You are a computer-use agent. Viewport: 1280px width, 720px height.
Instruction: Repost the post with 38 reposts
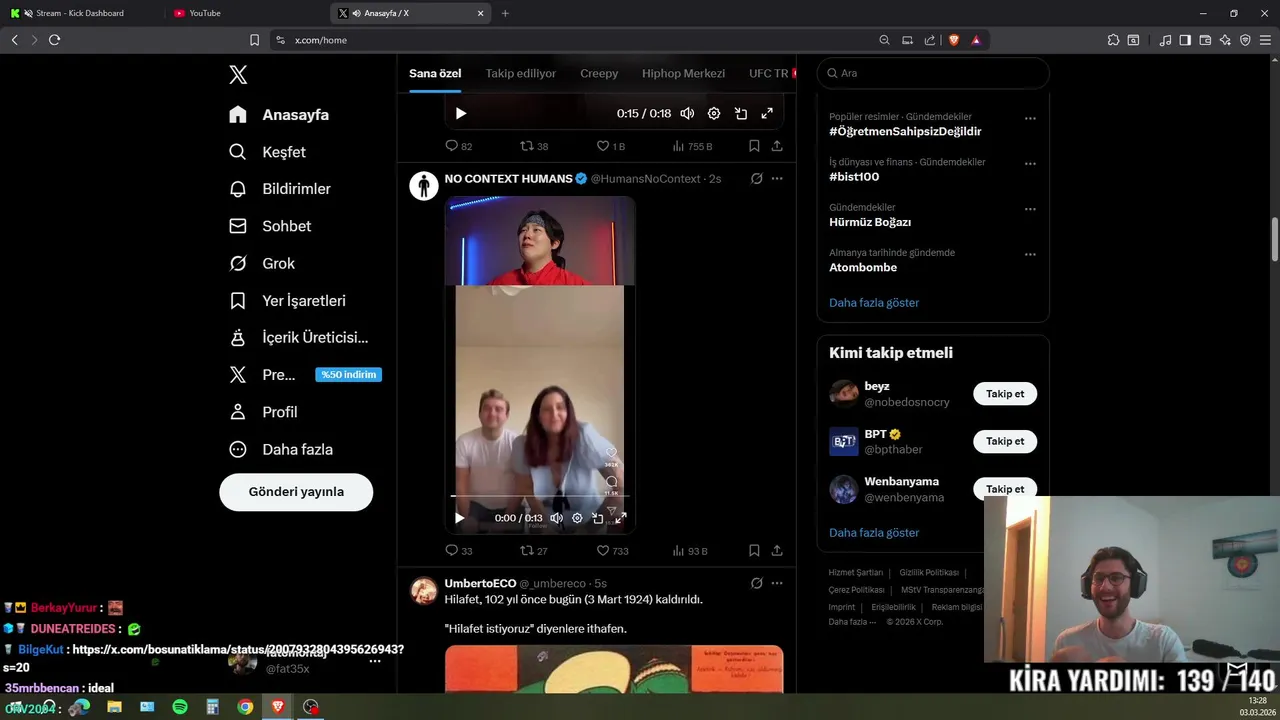coord(534,146)
